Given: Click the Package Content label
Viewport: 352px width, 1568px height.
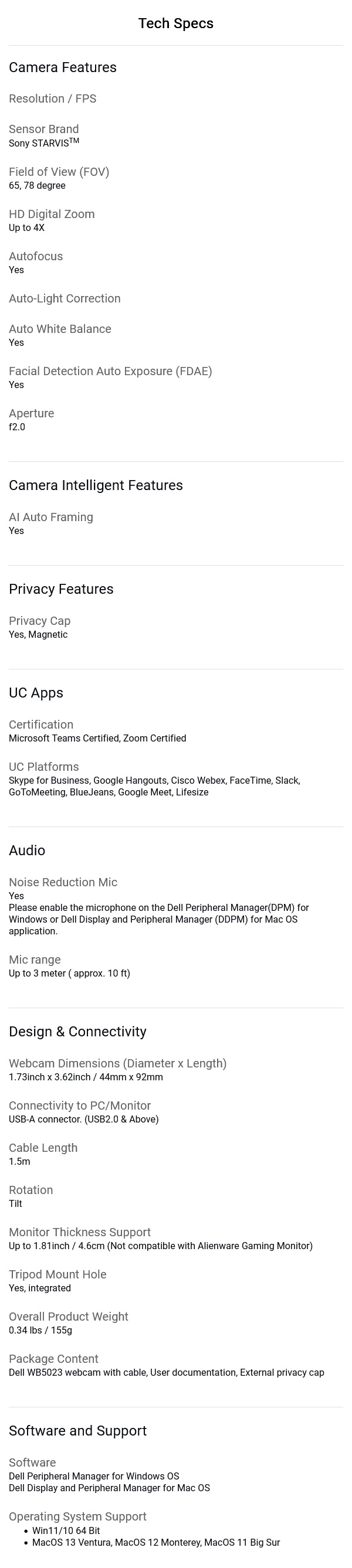Looking at the screenshot, I should click(x=53, y=1359).
